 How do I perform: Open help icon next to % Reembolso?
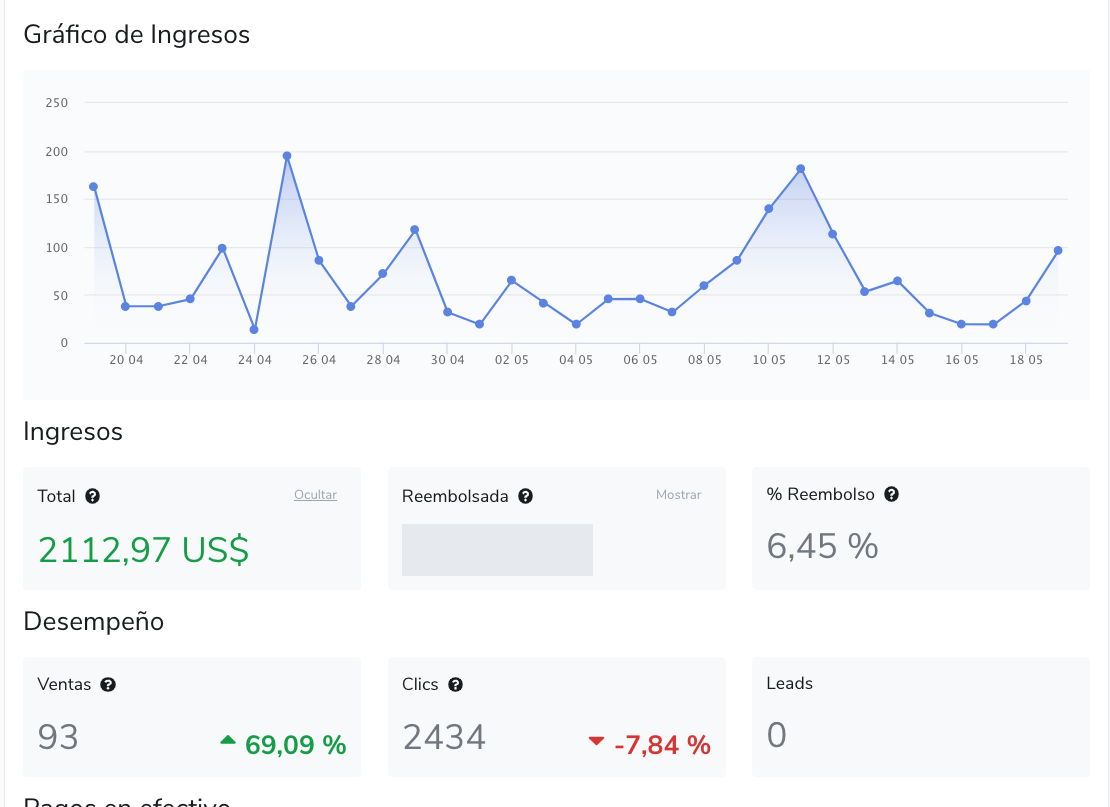[892, 494]
